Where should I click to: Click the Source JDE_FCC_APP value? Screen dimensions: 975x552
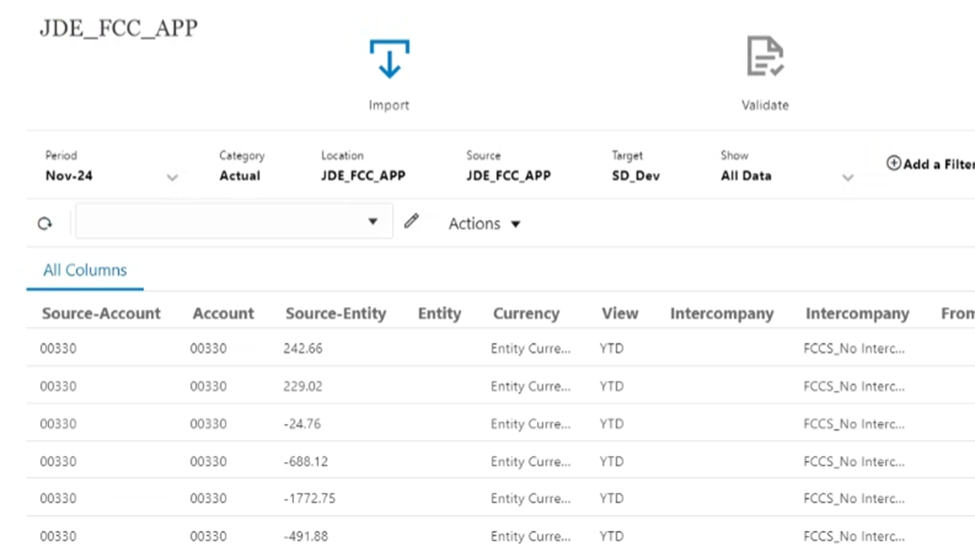click(x=509, y=176)
